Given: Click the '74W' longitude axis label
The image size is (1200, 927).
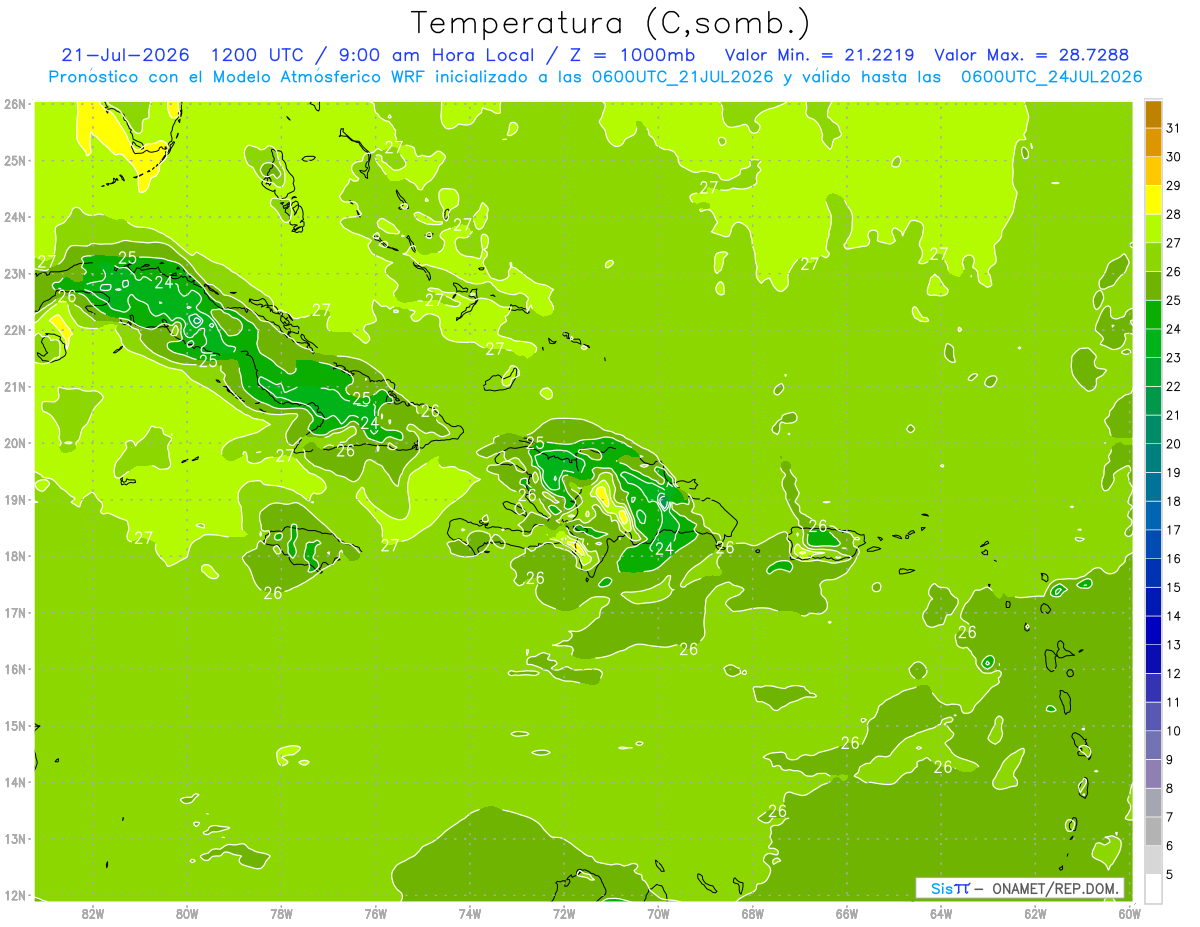Looking at the screenshot, I should click(x=470, y=913).
